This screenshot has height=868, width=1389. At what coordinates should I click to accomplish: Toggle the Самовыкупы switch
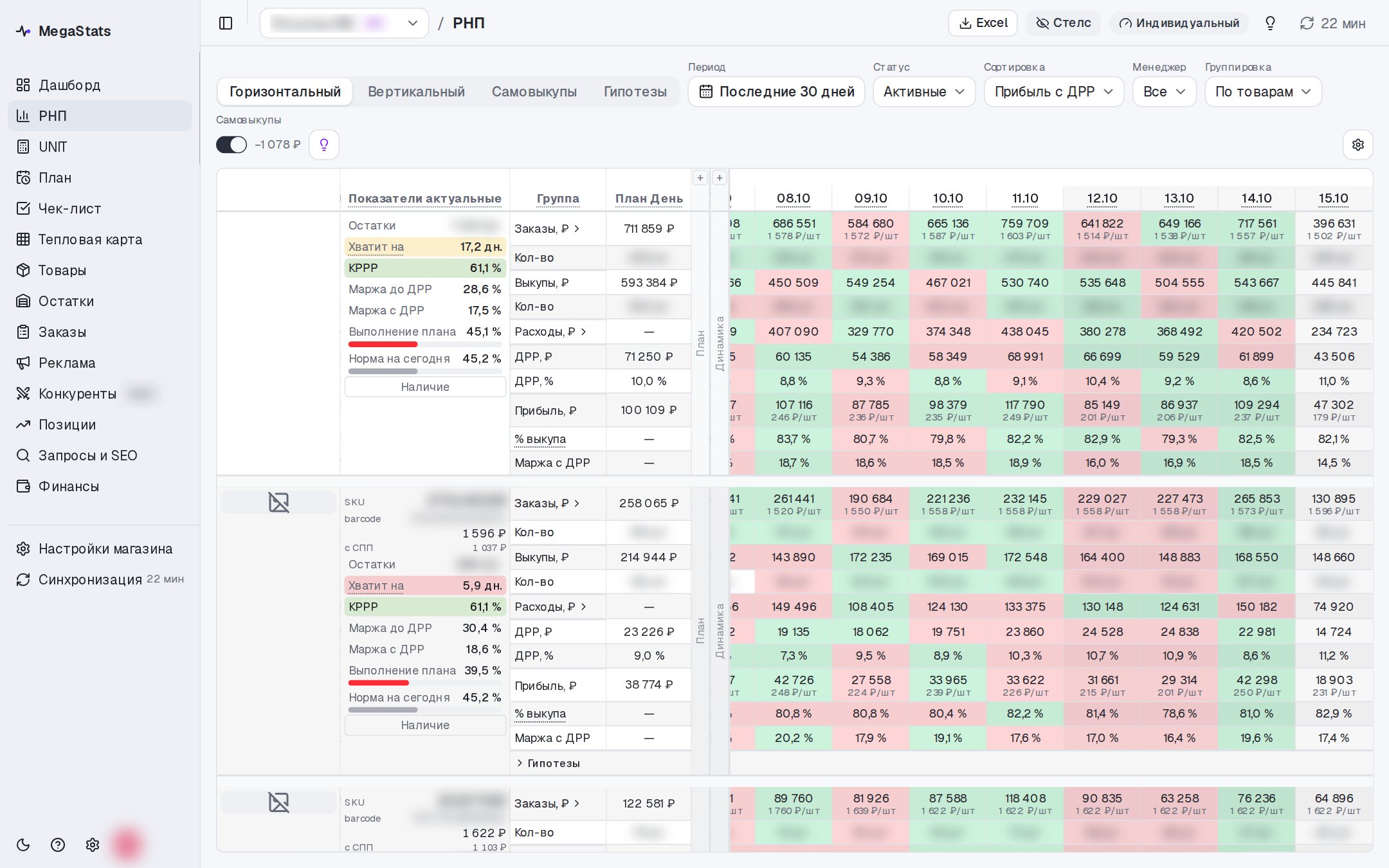click(x=232, y=145)
